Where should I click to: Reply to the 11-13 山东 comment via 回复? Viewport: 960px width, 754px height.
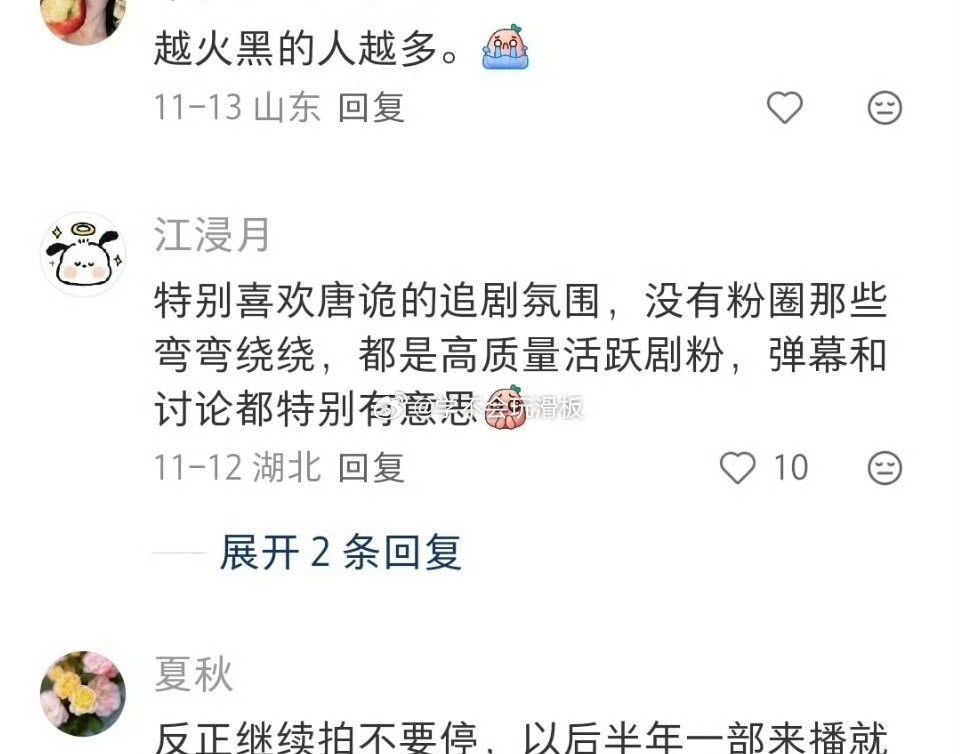(x=371, y=108)
